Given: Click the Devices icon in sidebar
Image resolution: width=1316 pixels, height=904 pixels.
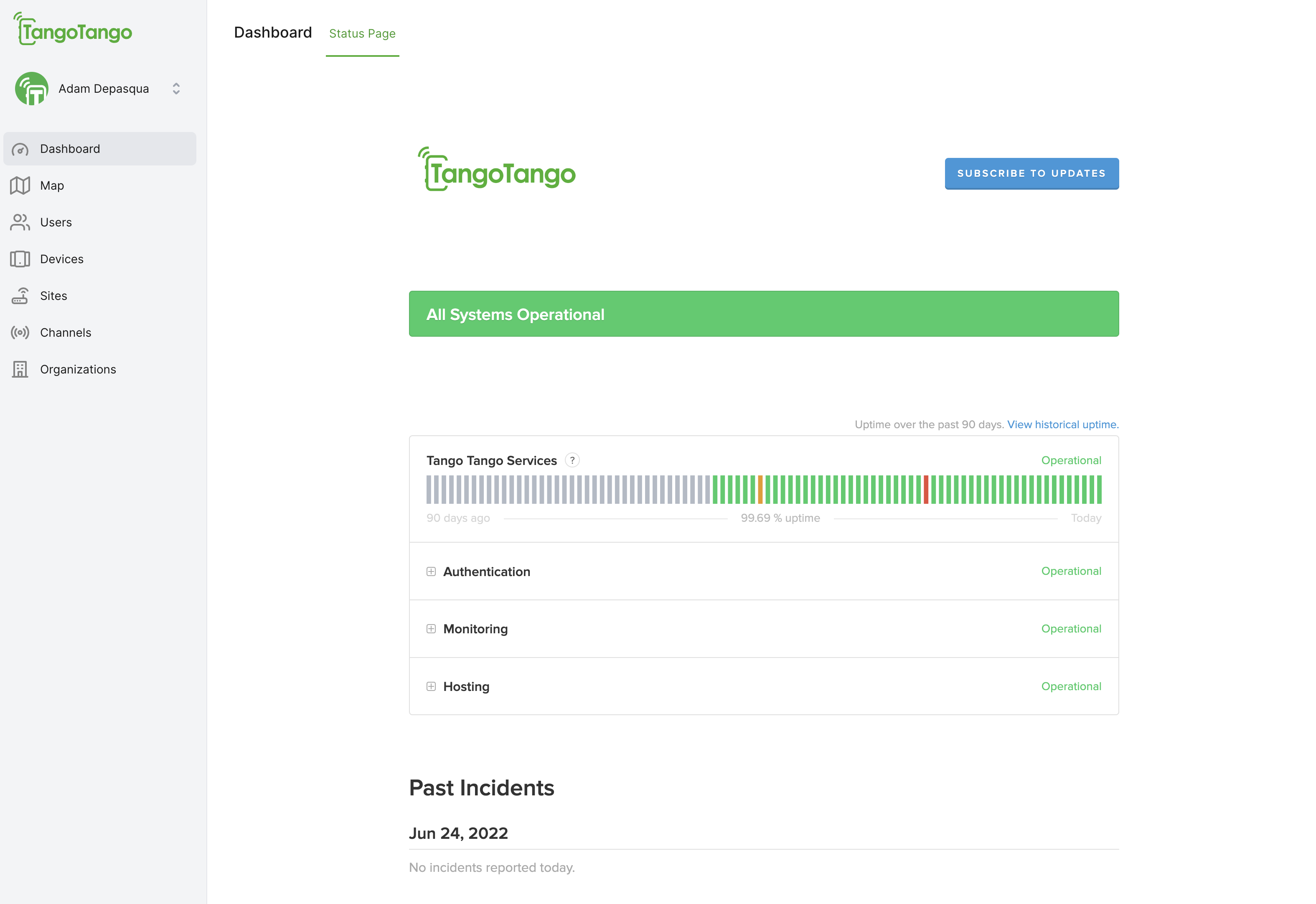Looking at the screenshot, I should (x=20, y=259).
